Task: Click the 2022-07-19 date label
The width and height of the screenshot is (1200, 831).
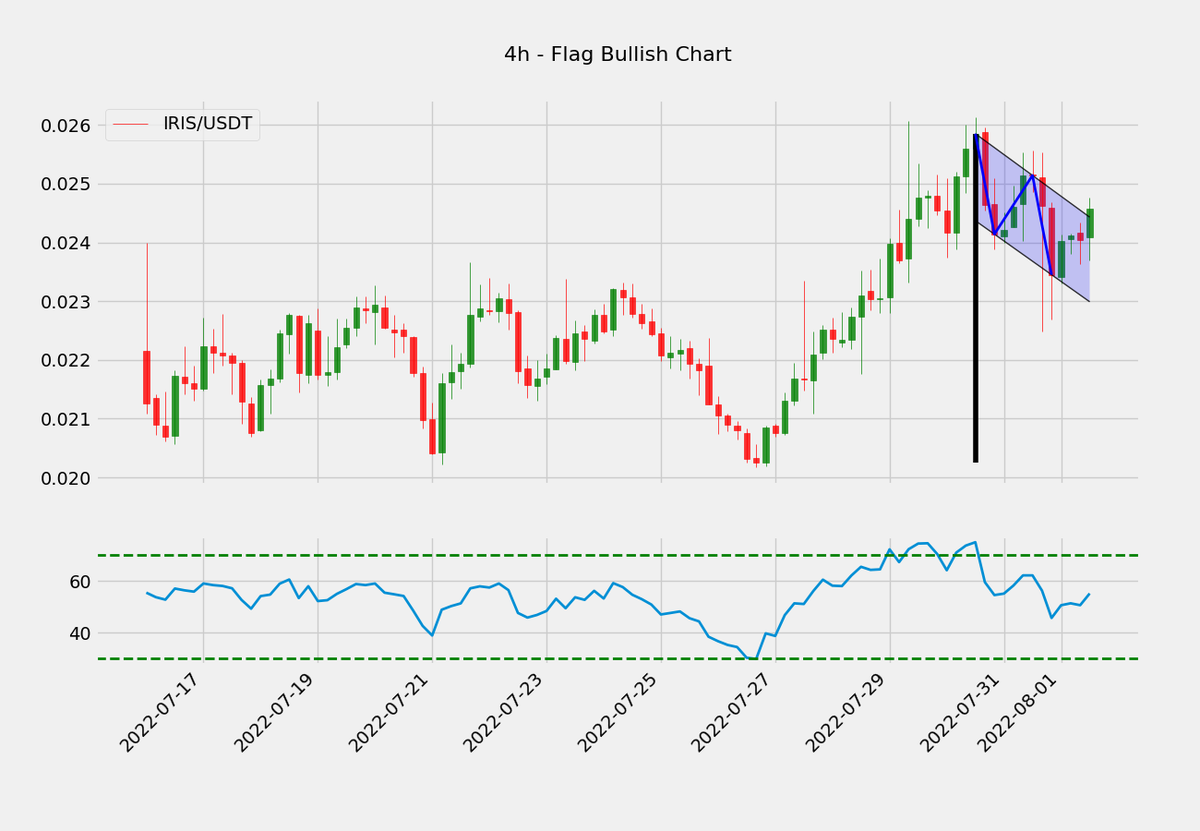Action: (273, 713)
